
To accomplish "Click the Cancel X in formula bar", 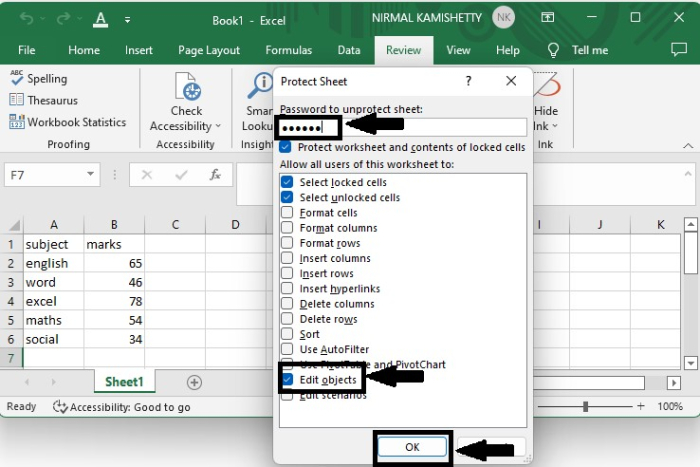I will (x=147, y=175).
